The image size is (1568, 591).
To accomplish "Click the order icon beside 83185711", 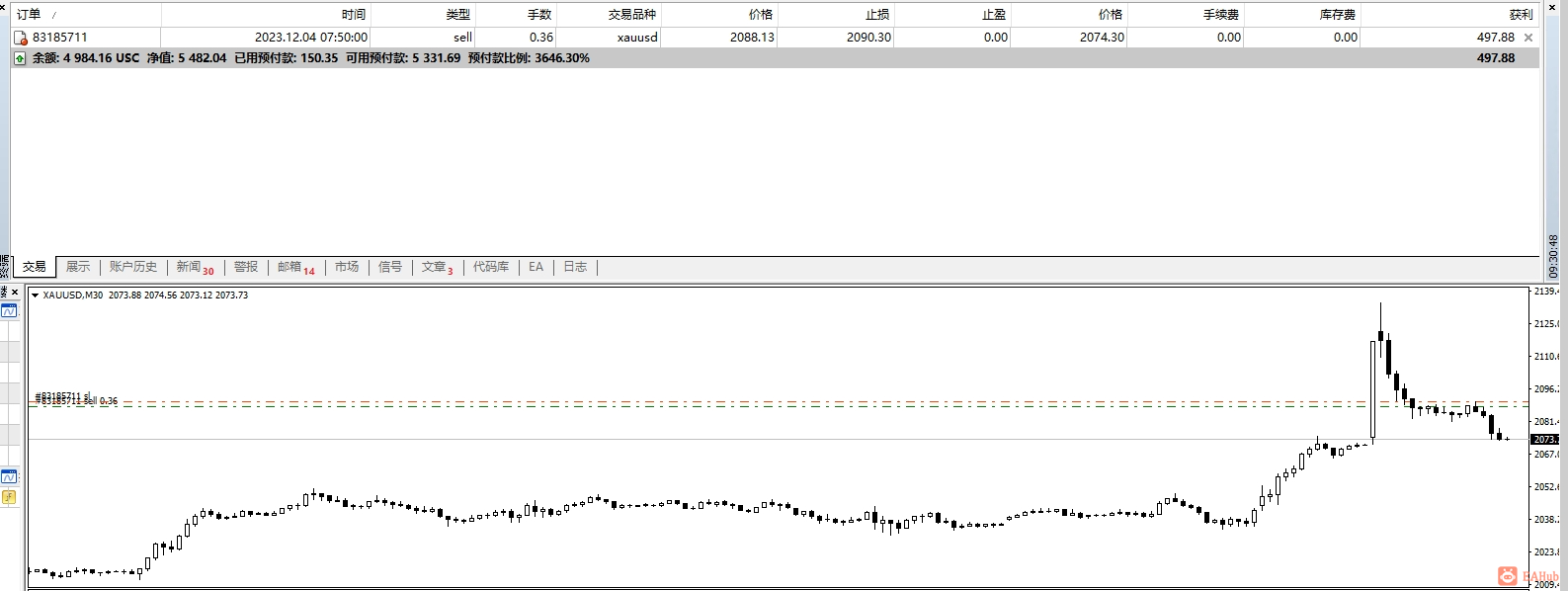I will point(20,38).
